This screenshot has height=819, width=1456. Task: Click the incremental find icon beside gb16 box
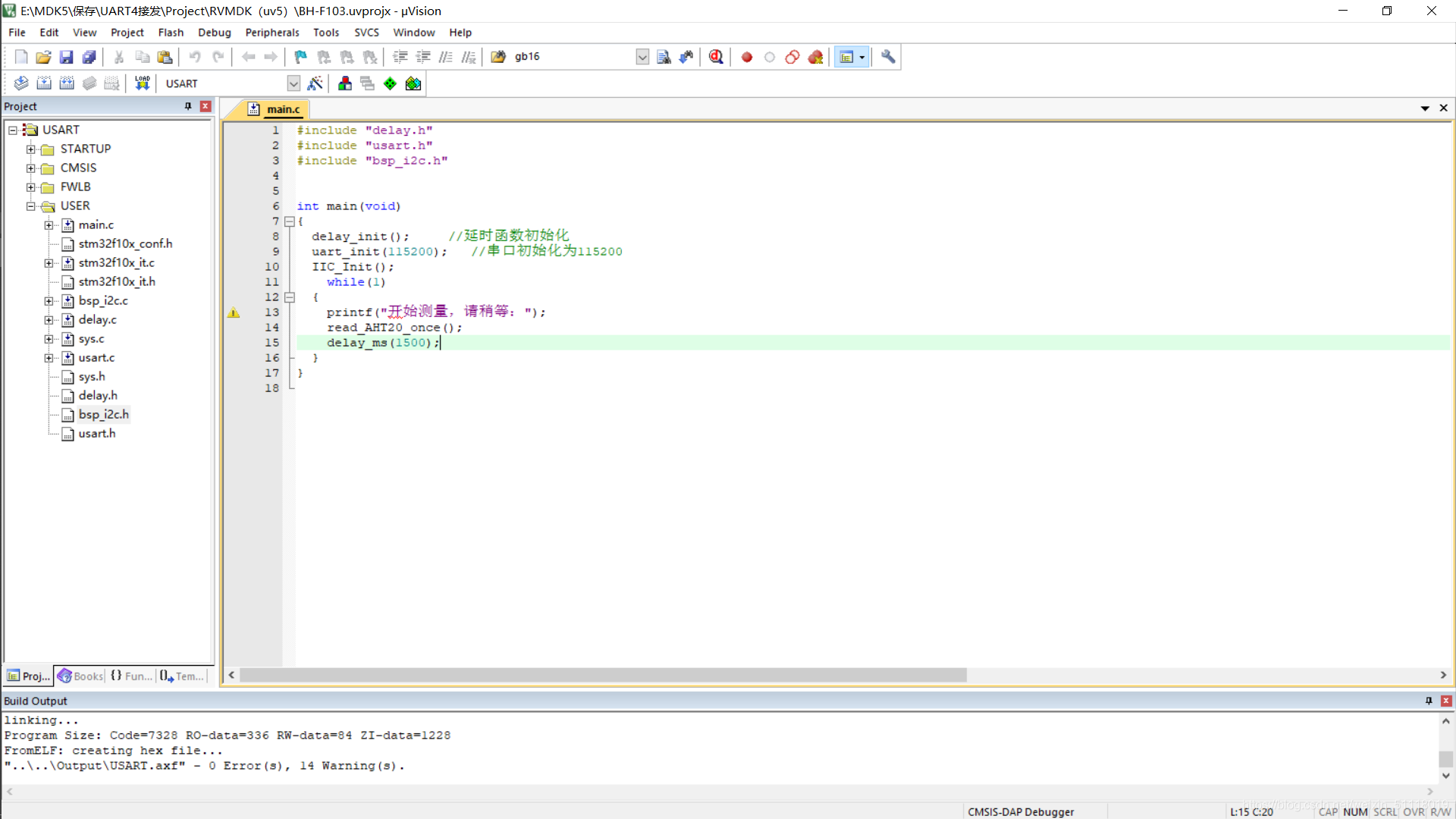pos(686,57)
